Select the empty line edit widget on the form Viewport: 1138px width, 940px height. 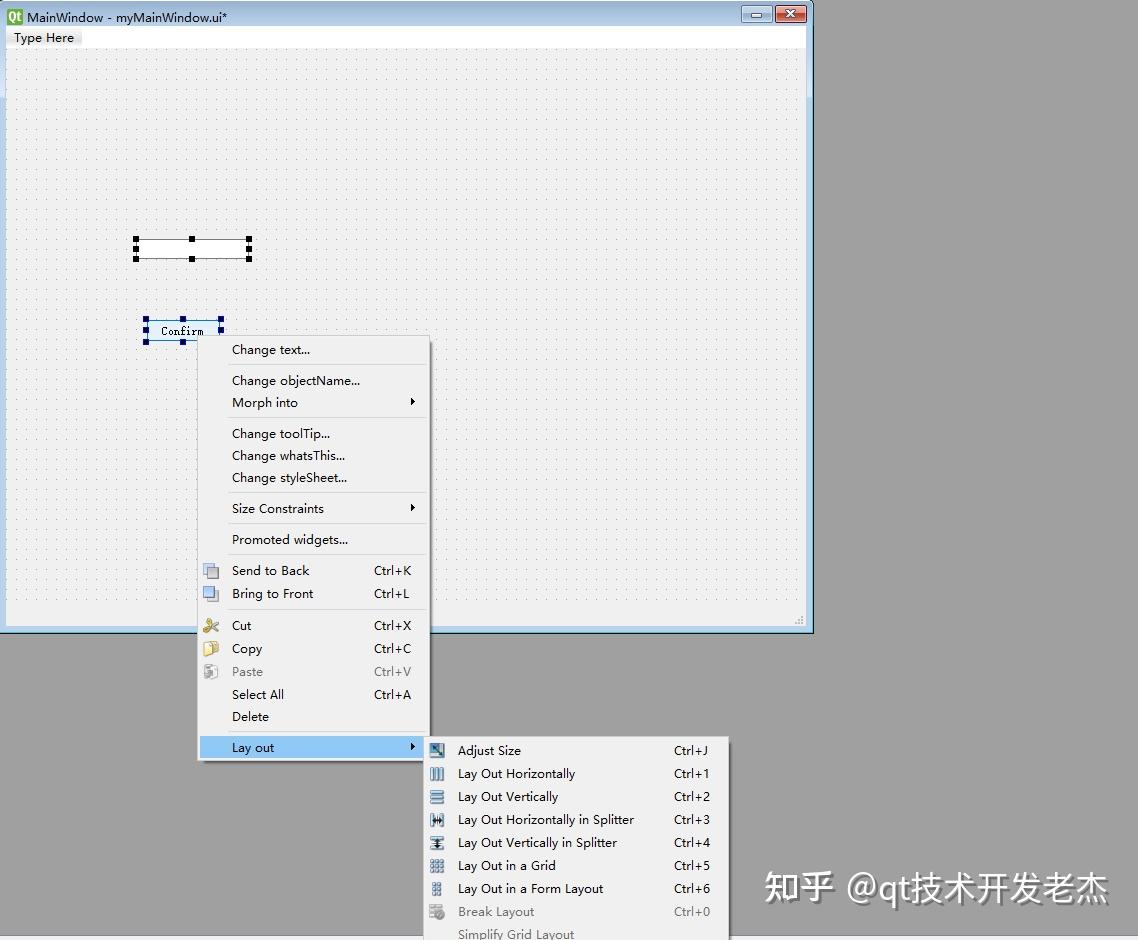[x=192, y=248]
